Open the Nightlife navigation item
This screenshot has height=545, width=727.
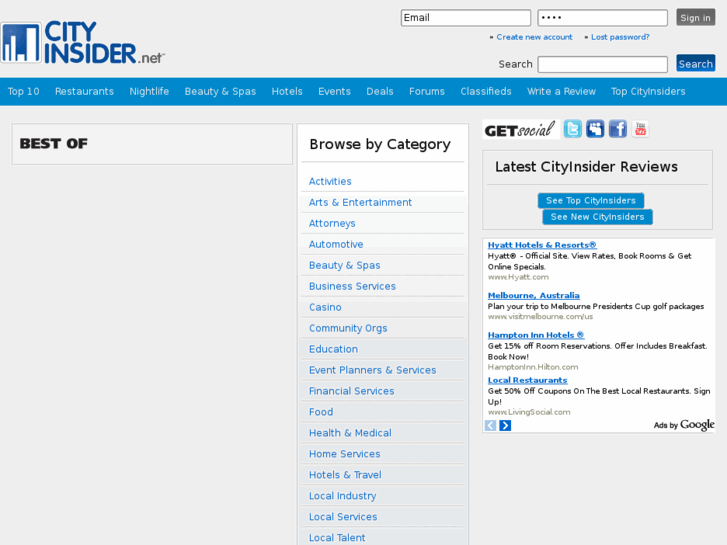click(x=149, y=91)
